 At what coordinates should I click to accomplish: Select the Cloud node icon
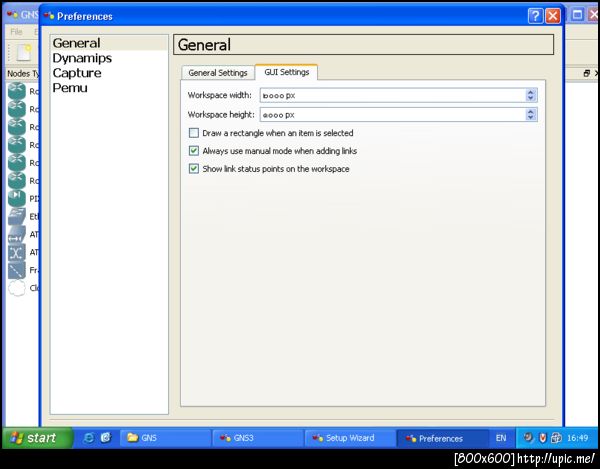coord(17,288)
